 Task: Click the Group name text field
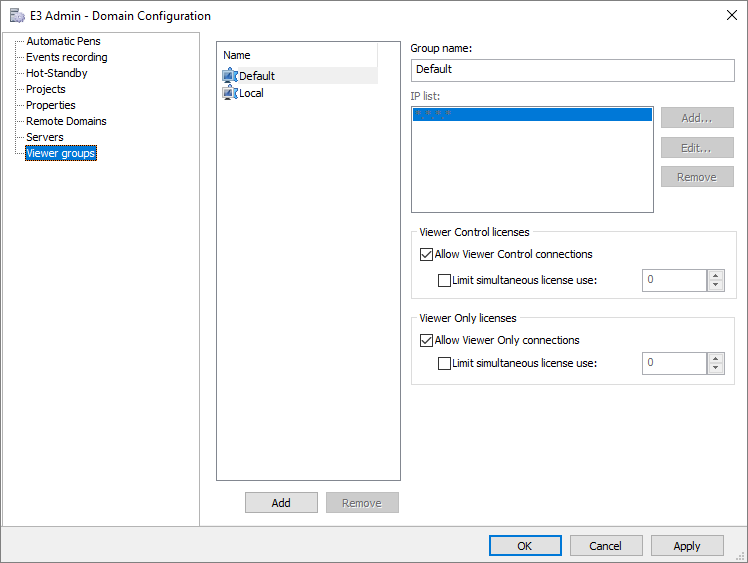point(572,69)
